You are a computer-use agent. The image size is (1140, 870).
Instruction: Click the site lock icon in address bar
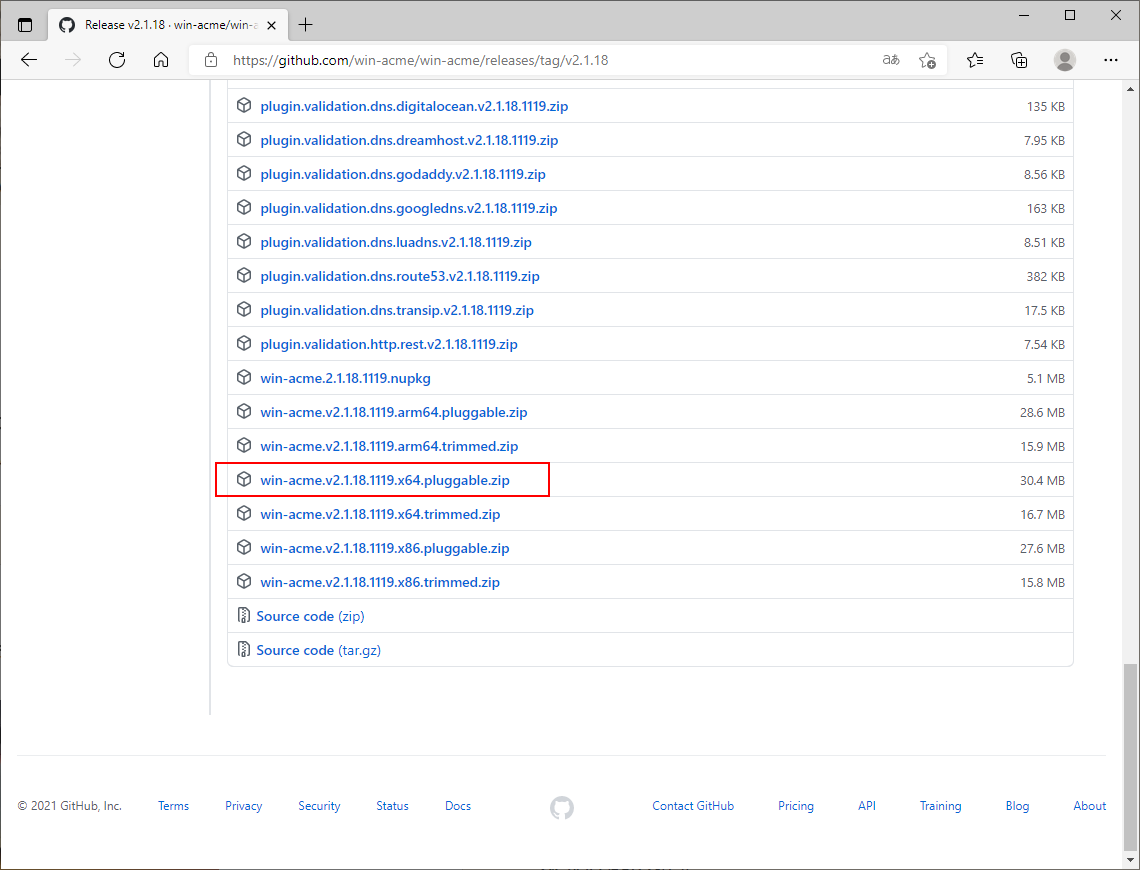[211, 60]
